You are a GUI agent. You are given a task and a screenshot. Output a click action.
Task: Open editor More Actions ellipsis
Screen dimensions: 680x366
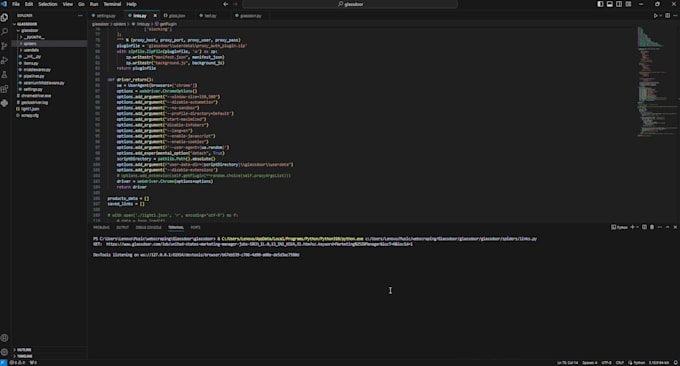point(675,16)
